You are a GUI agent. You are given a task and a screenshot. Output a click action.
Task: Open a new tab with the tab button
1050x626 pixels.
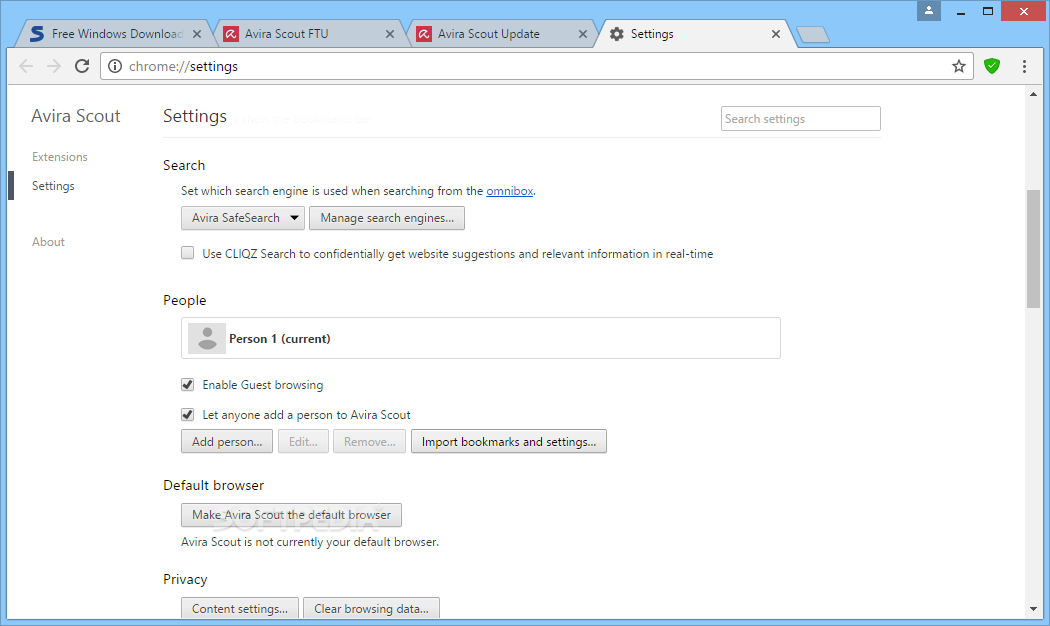tap(813, 35)
